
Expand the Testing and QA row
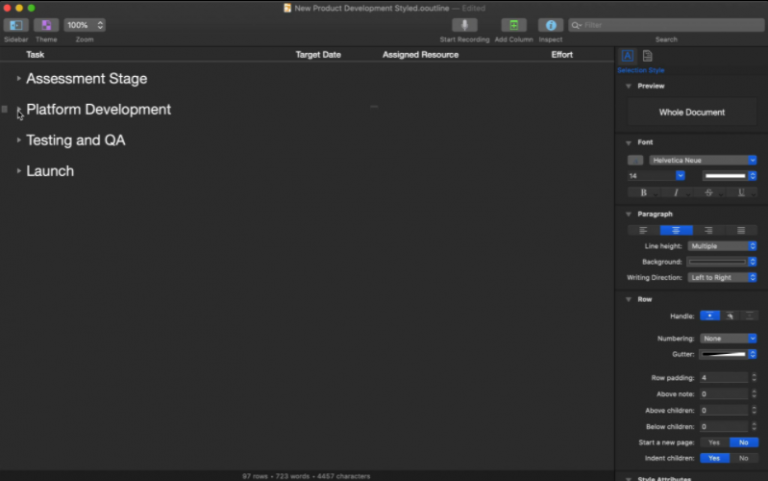tap(19, 140)
